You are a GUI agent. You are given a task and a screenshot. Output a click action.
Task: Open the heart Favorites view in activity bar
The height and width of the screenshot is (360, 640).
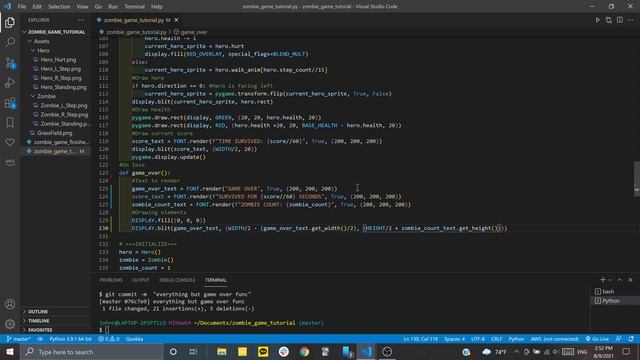[x=10, y=142]
